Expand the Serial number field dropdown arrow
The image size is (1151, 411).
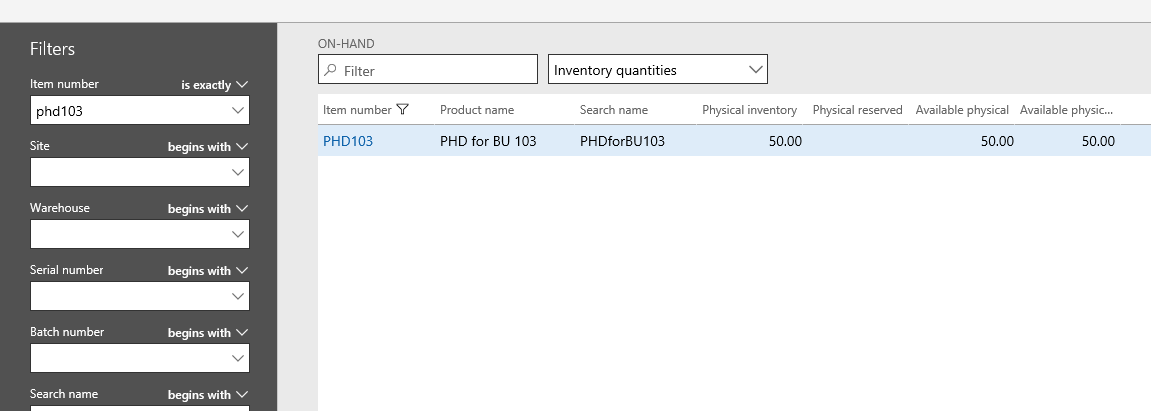[238, 297]
